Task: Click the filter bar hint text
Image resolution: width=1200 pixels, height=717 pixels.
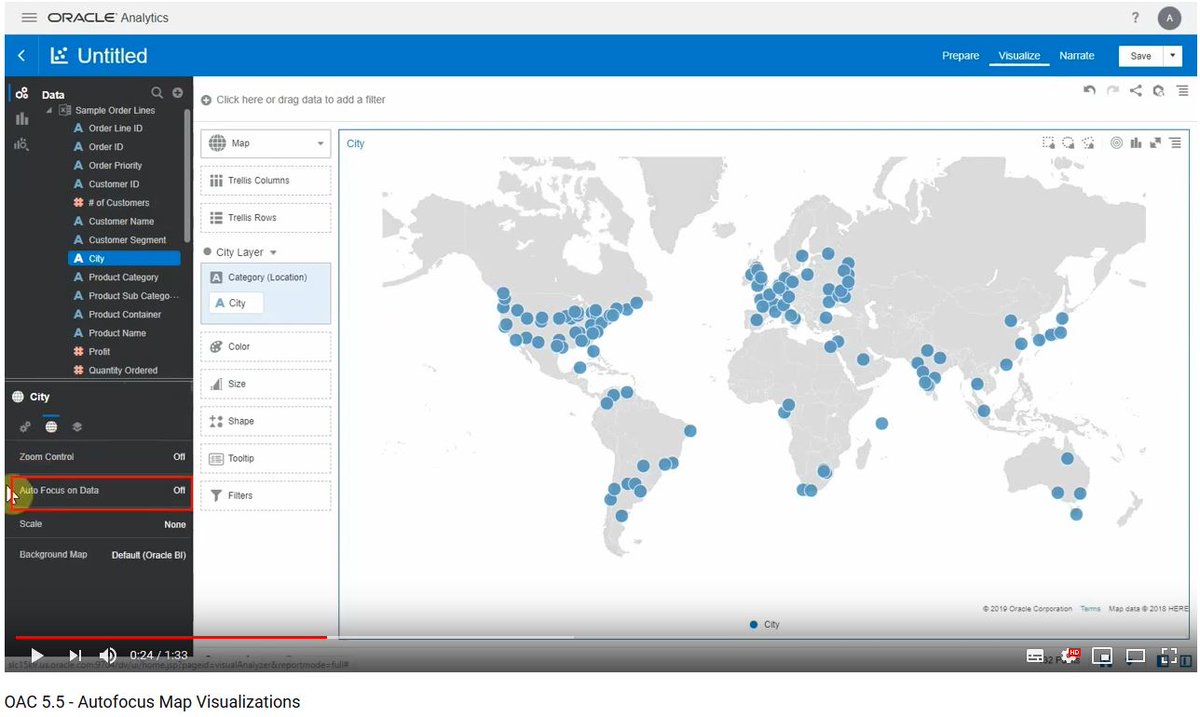Action: [x=300, y=100]
